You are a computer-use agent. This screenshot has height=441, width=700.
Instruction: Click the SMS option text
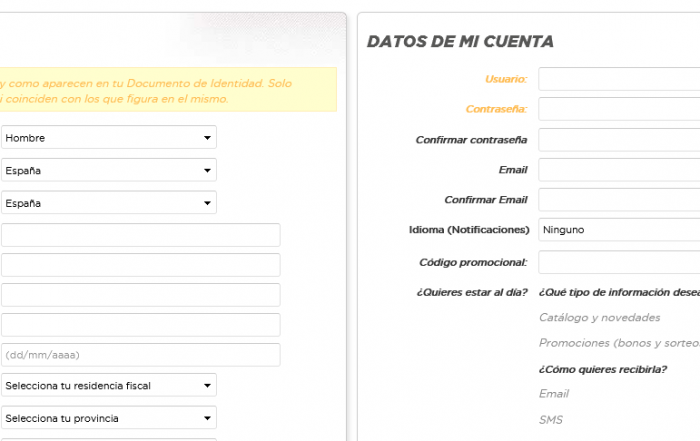(551, 420)
